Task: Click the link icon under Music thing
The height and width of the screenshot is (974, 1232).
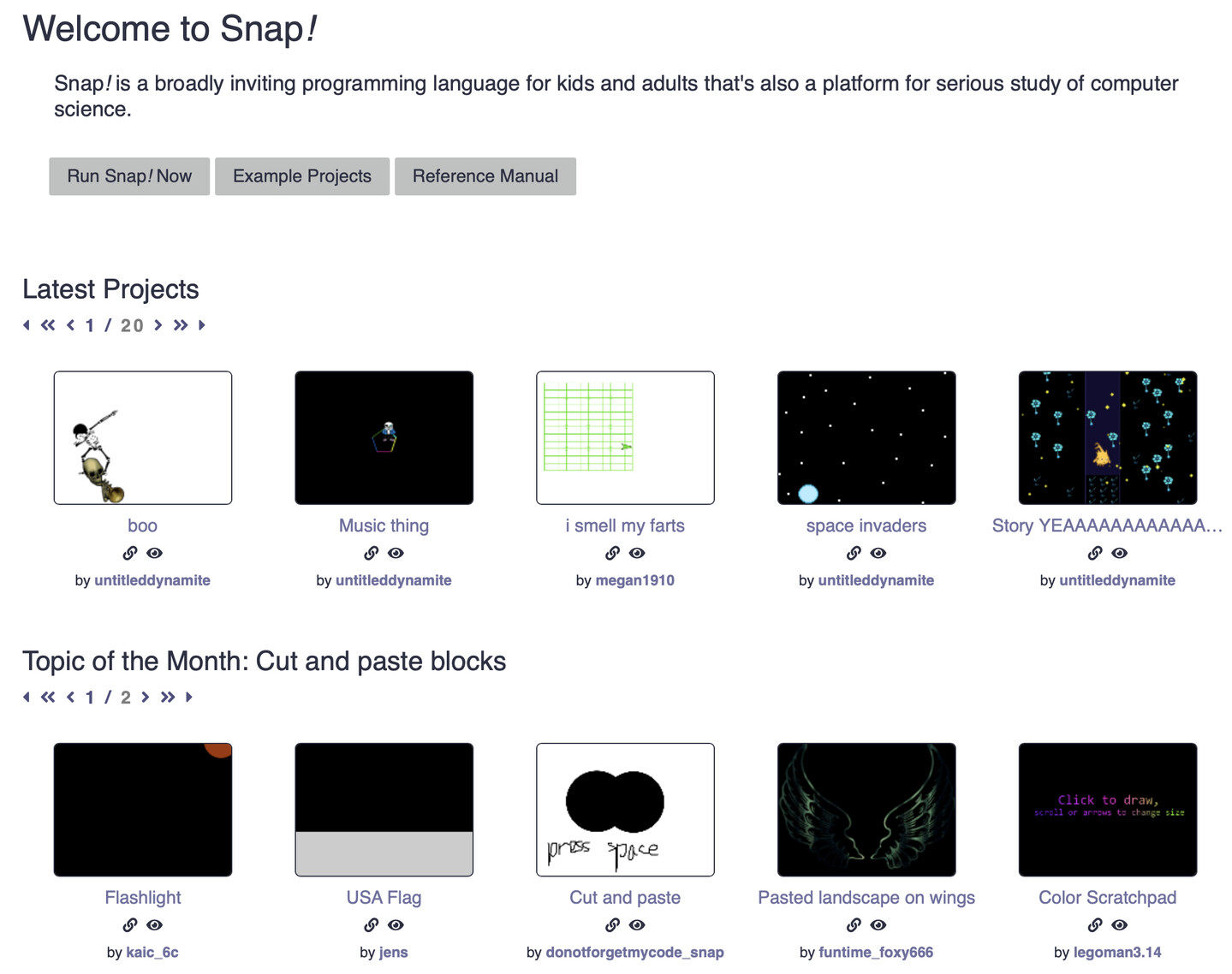Action: coord(372,553)
